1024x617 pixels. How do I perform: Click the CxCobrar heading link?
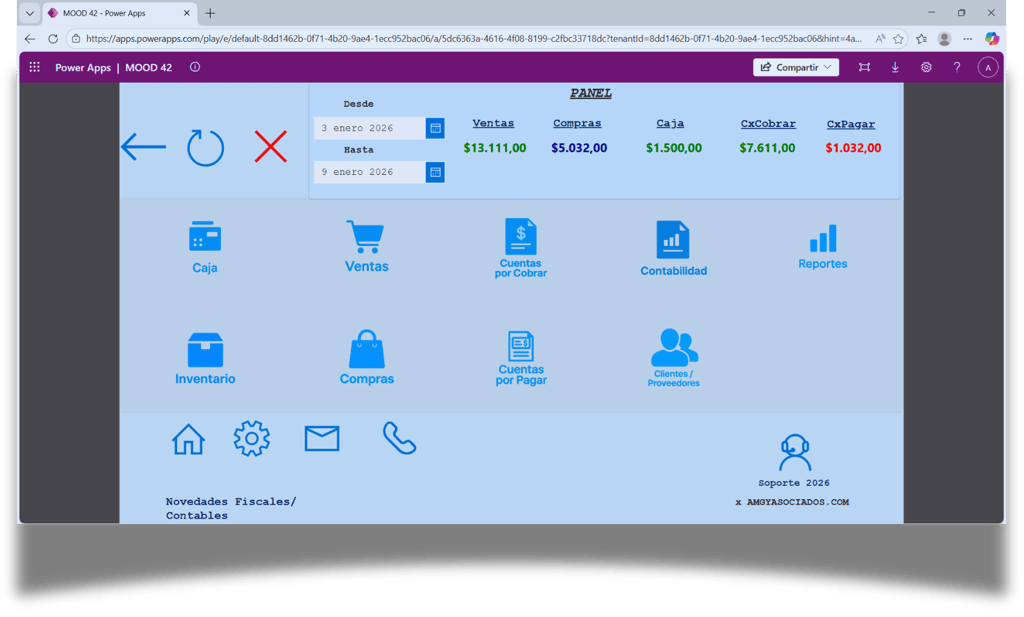pos(768,123)
